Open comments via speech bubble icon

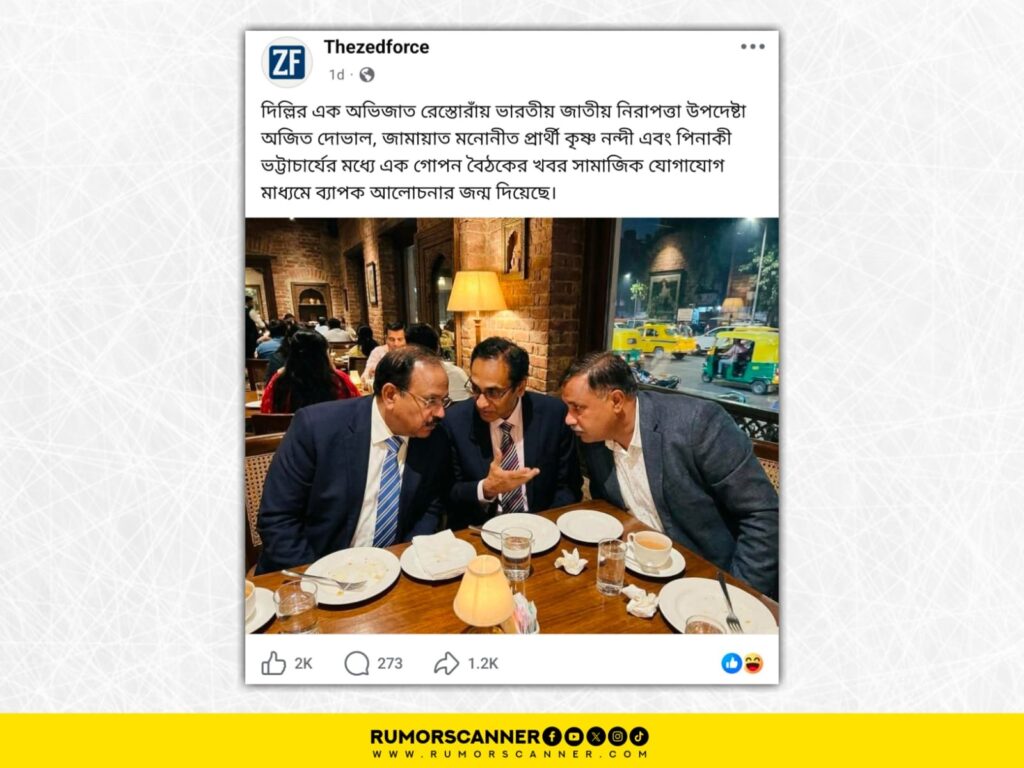click(357, 664)
